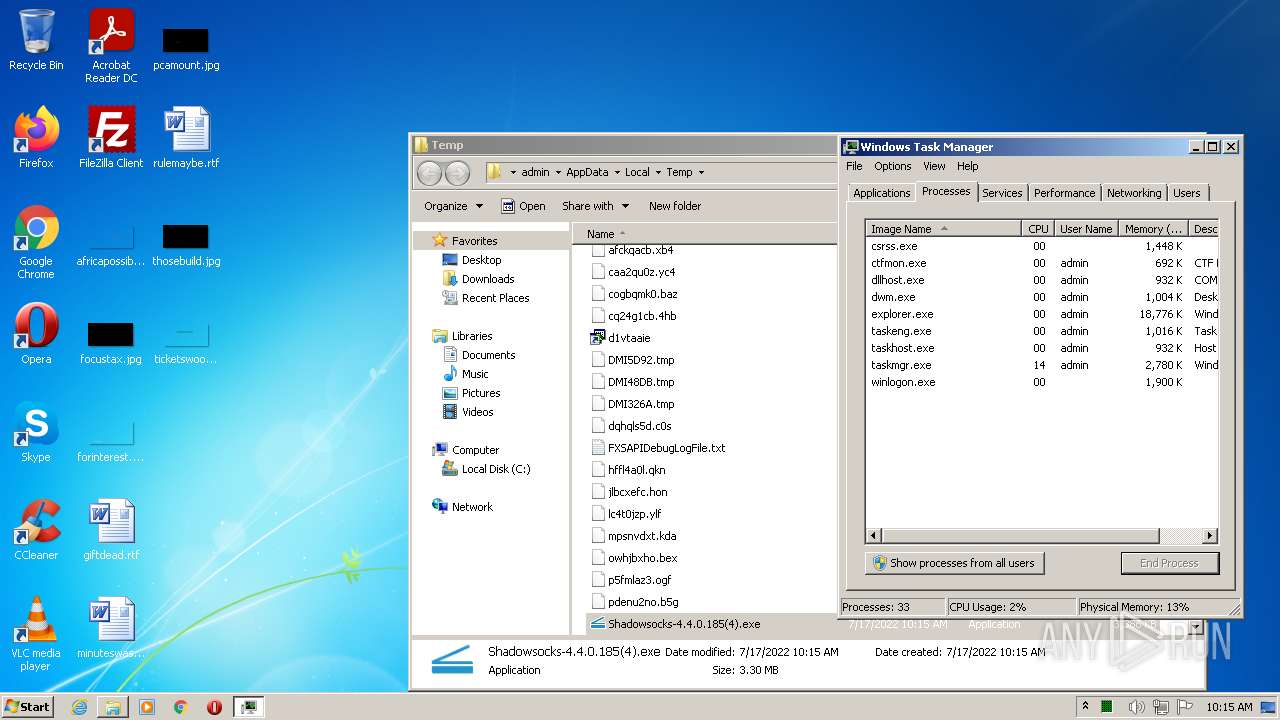Select Downloads in navigation pane
The height and width of the screenshot is (720, 1280).
[488, 279]
